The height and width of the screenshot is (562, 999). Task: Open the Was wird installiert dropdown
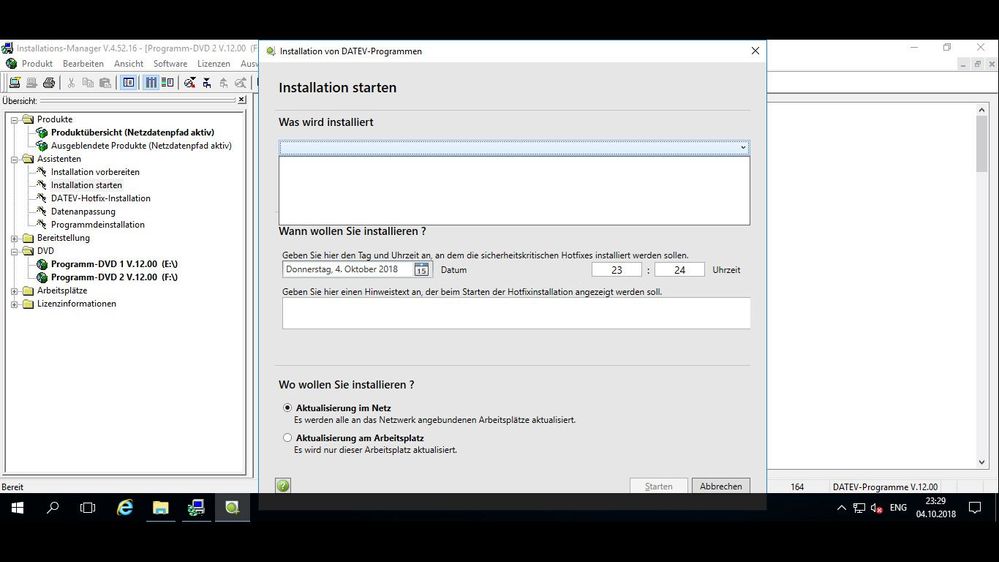click(743, 147)
